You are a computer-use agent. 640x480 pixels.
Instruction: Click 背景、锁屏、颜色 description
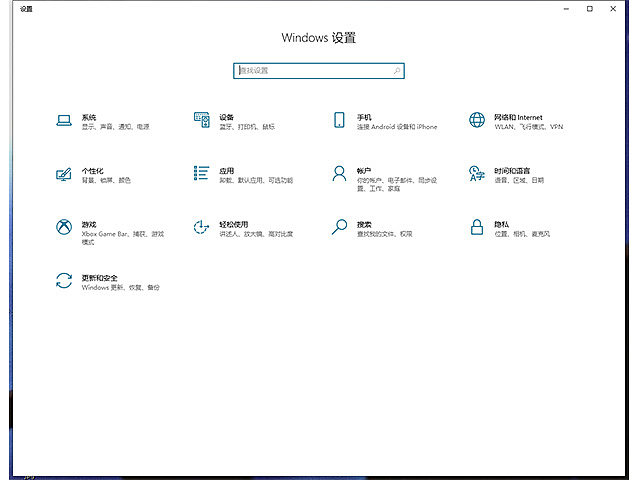click(106, 180)
